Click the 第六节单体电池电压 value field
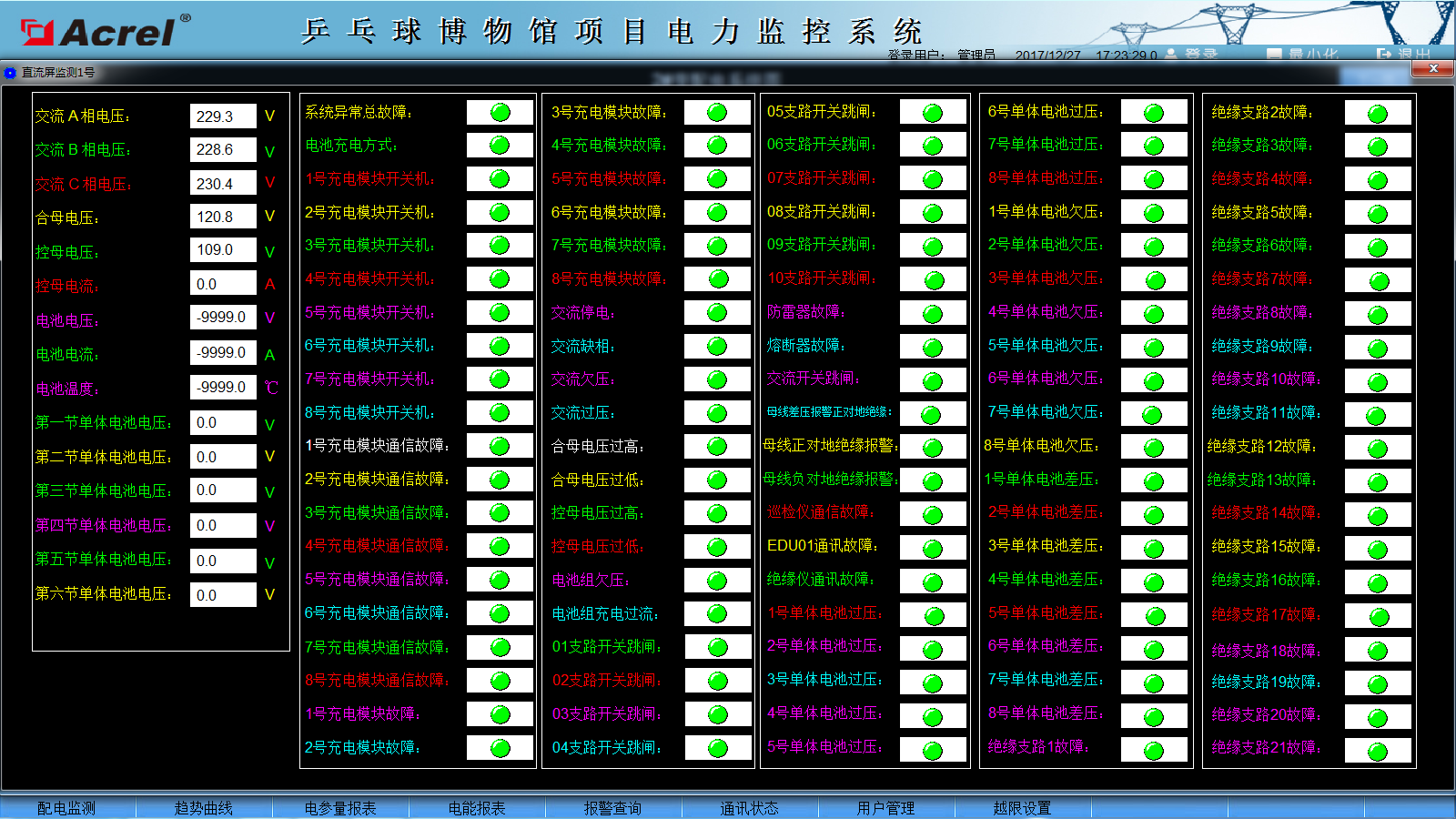The height and width of the screenshot is (819, 1456). tap(223, 594)
